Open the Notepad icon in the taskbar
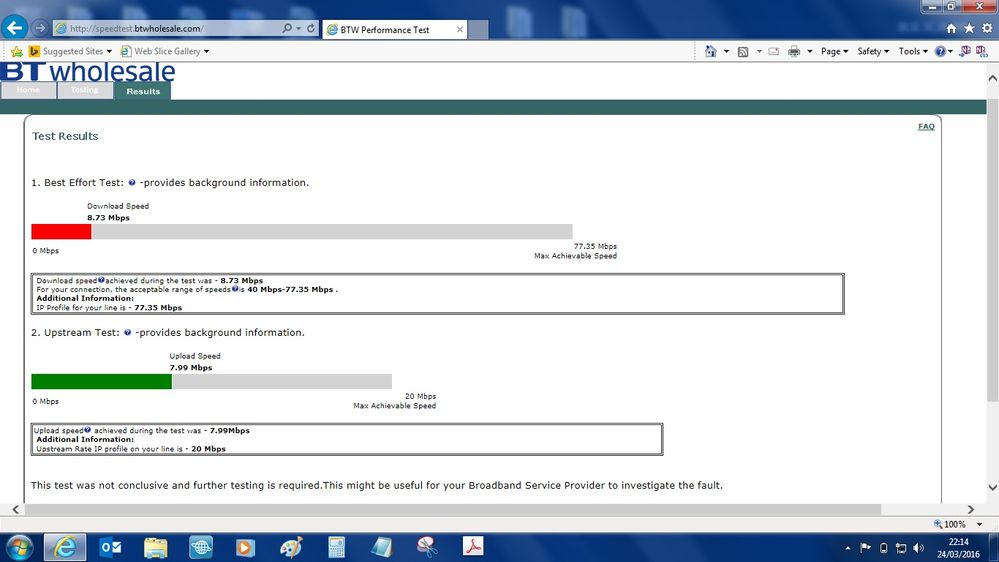Image resolution: width=999 pixels, height=562 pixels. 382,547
